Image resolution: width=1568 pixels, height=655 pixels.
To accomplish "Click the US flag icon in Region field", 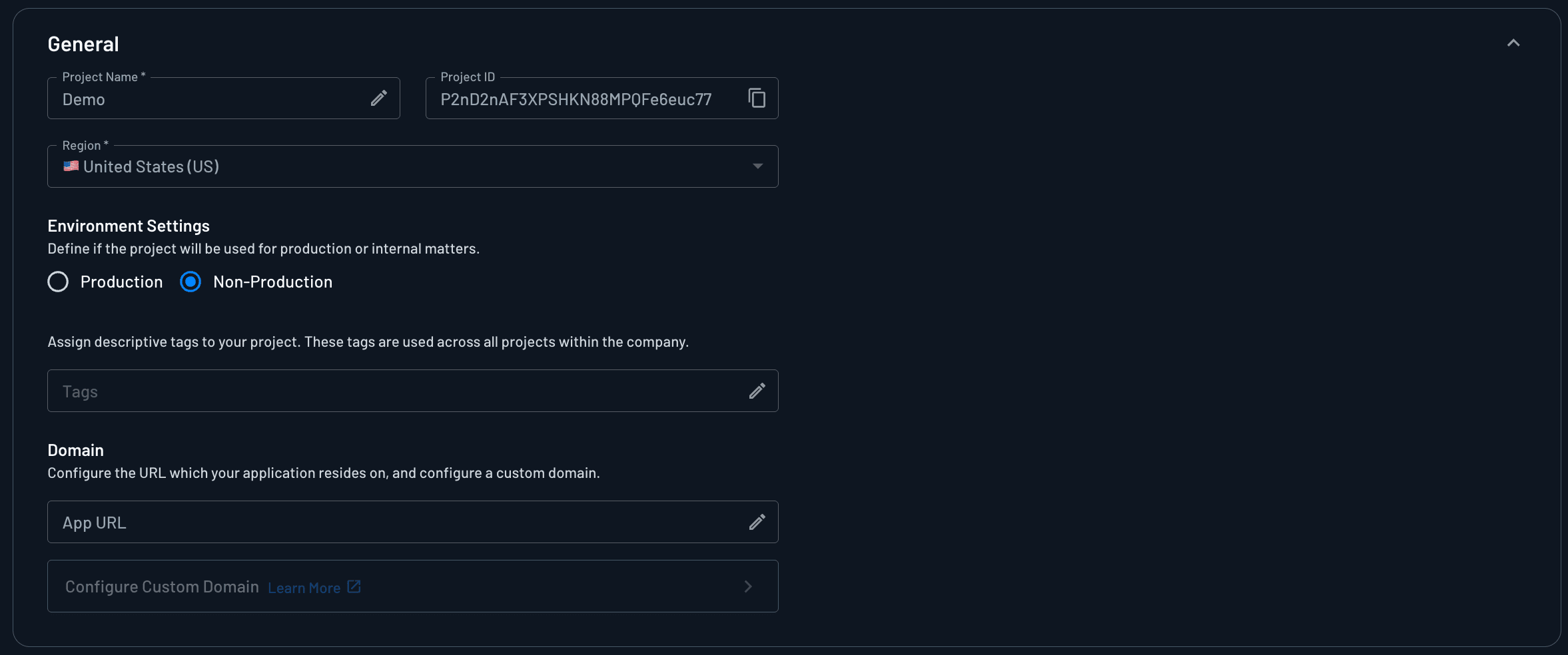I will pyautogui.click(x=71, y=166).
